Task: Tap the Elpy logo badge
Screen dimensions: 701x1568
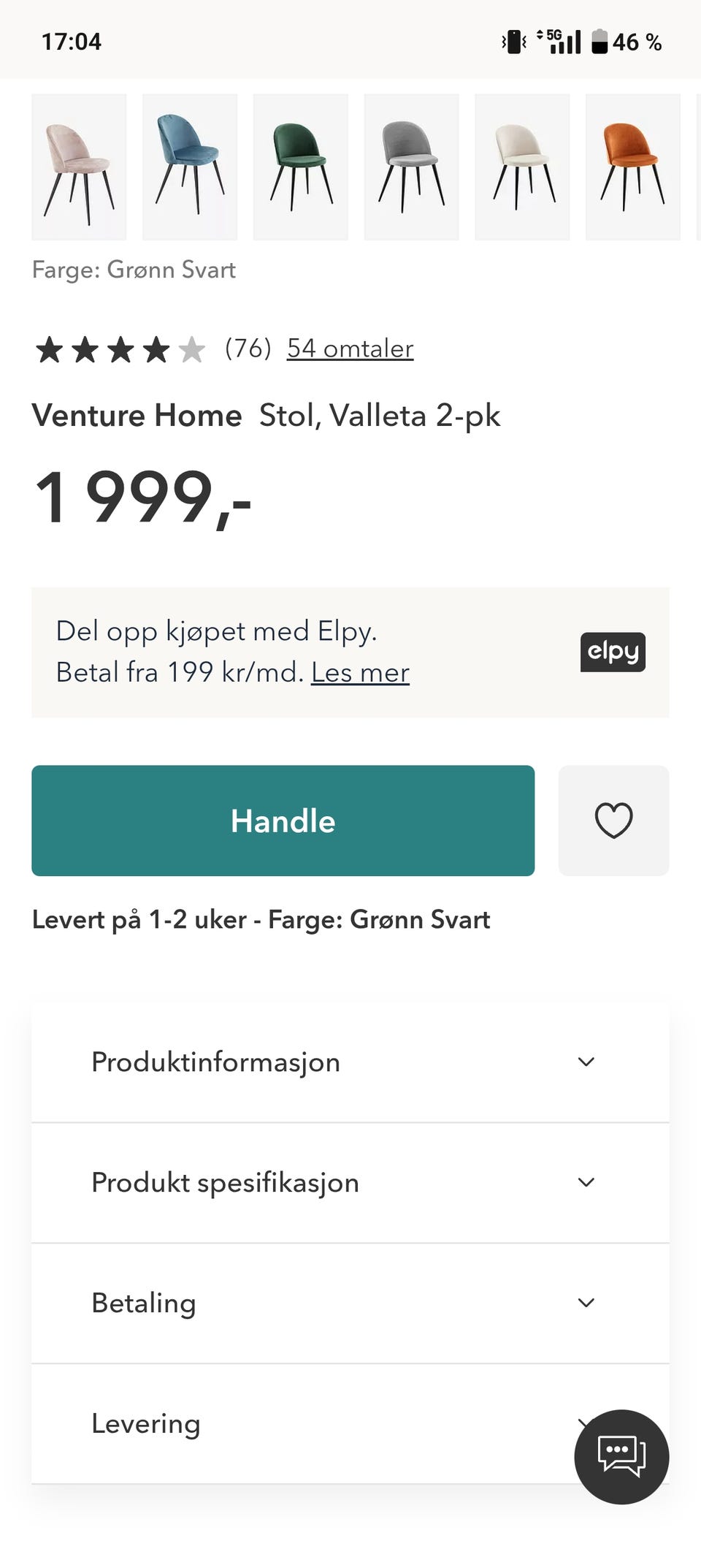Action: point(613,652)
